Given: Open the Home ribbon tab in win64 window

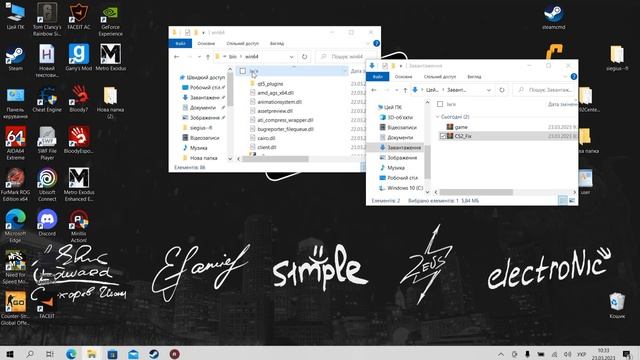Looking at the screenshot, I should click(206, 43).
